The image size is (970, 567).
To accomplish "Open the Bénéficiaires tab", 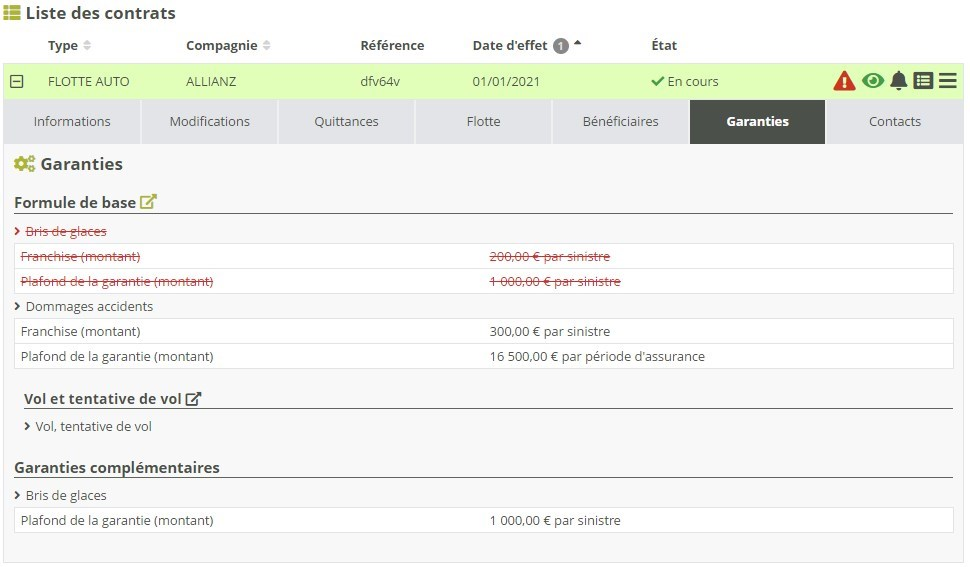I will click(x=620, y=122).
